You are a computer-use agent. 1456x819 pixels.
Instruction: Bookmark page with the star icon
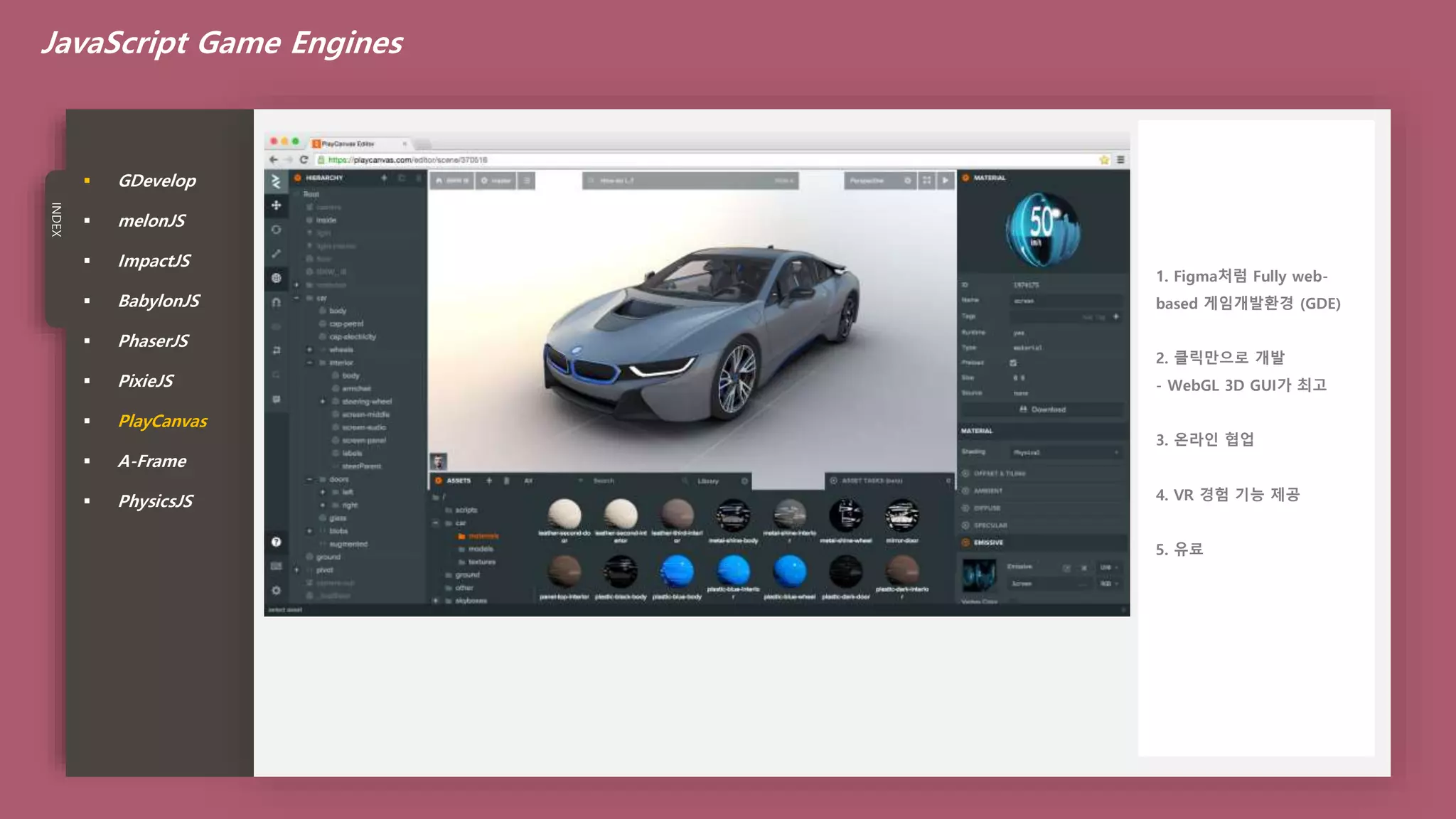coord(1104,160)
